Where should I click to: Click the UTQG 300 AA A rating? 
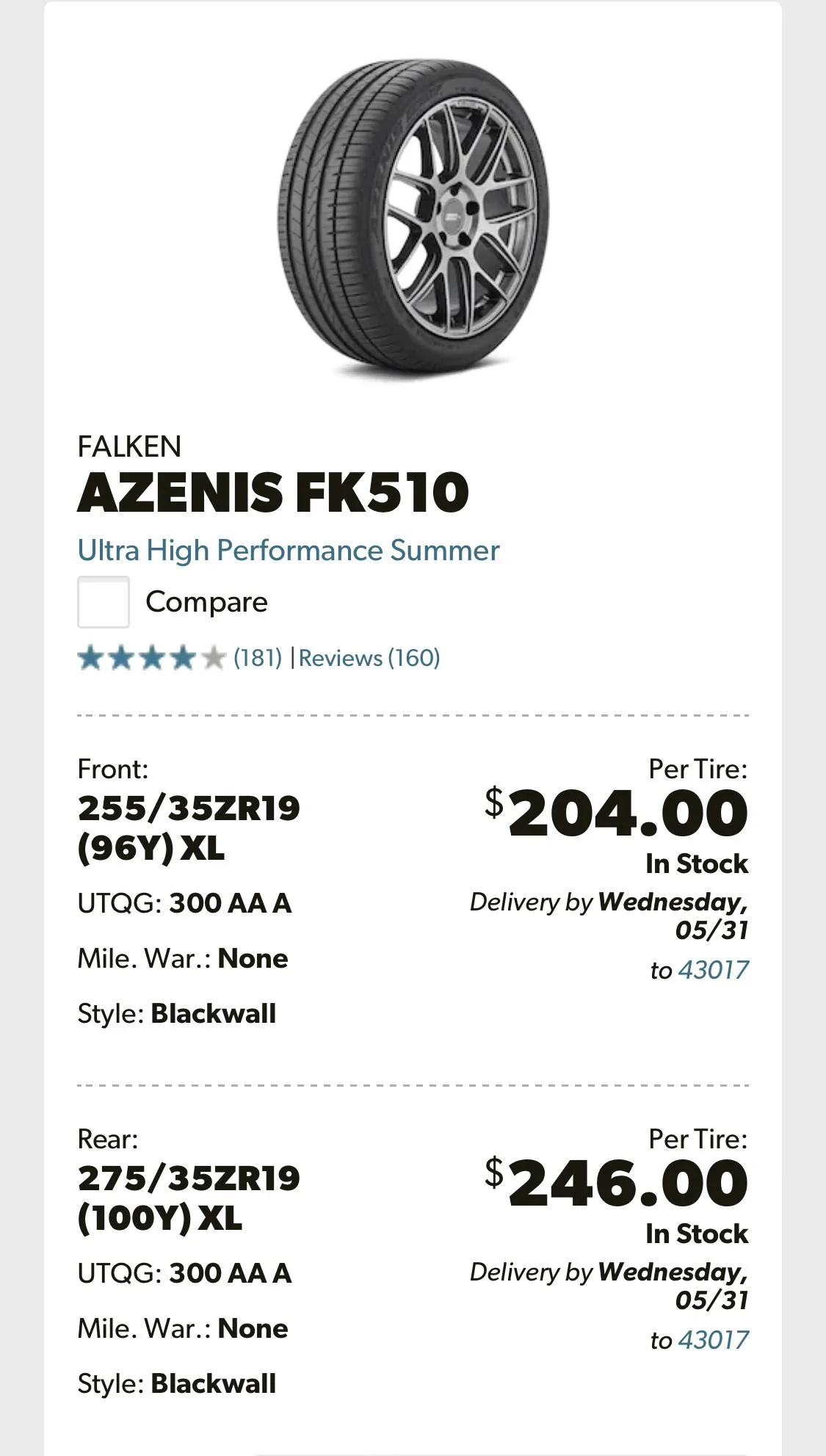[185, 904]
